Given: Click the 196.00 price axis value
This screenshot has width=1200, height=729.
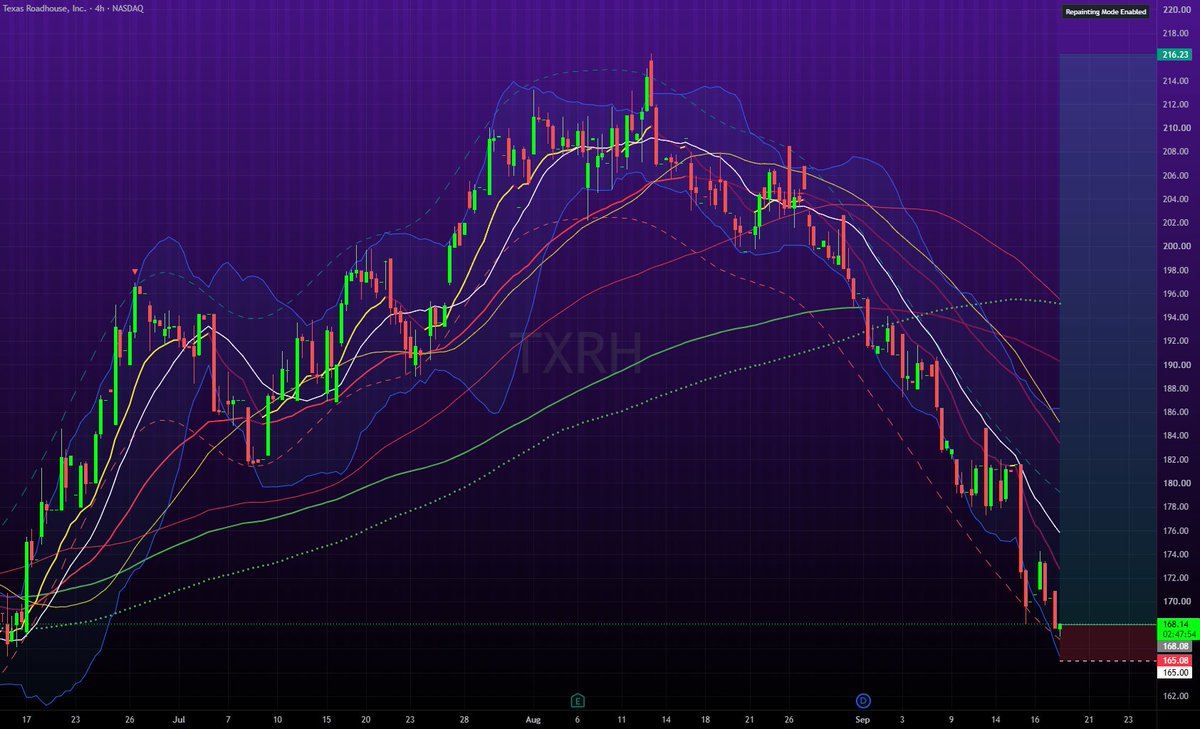Looking at the screenshot, I should (1176, 294).
